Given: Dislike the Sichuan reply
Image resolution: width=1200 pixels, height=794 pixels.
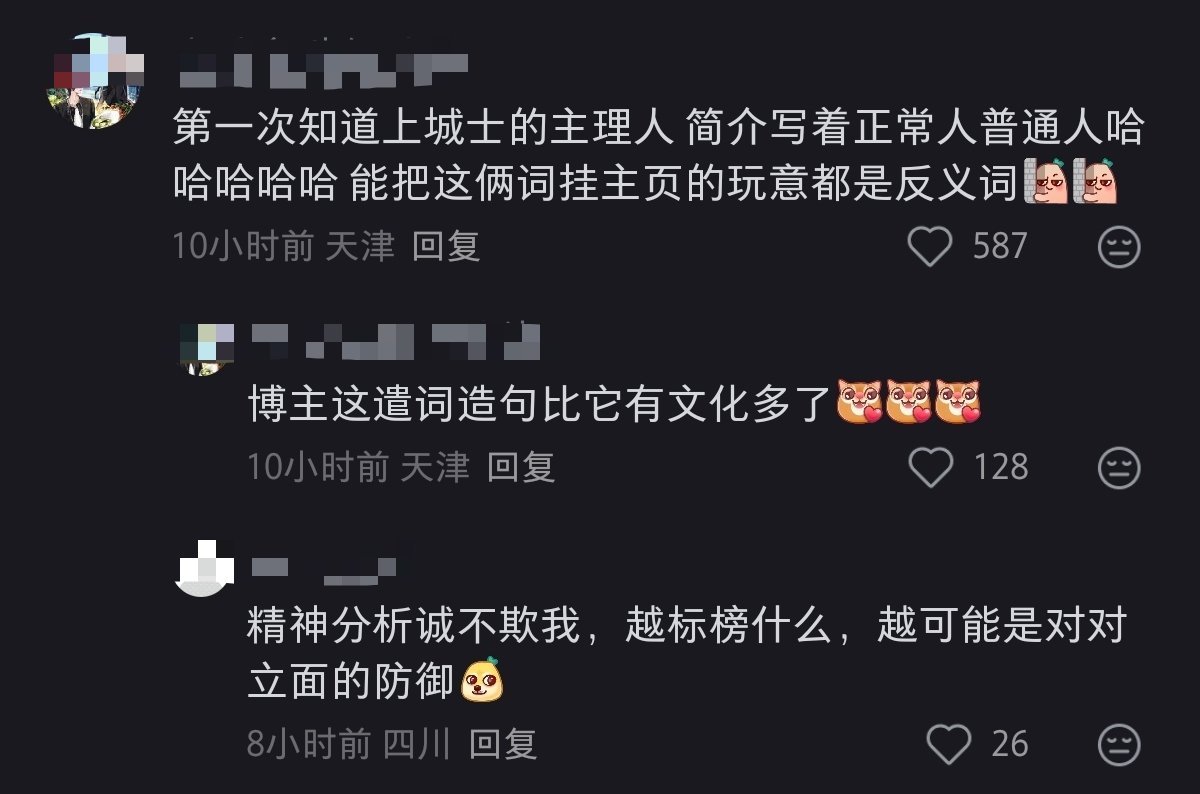Looking at the screenshot, I should coord(1119,744).
